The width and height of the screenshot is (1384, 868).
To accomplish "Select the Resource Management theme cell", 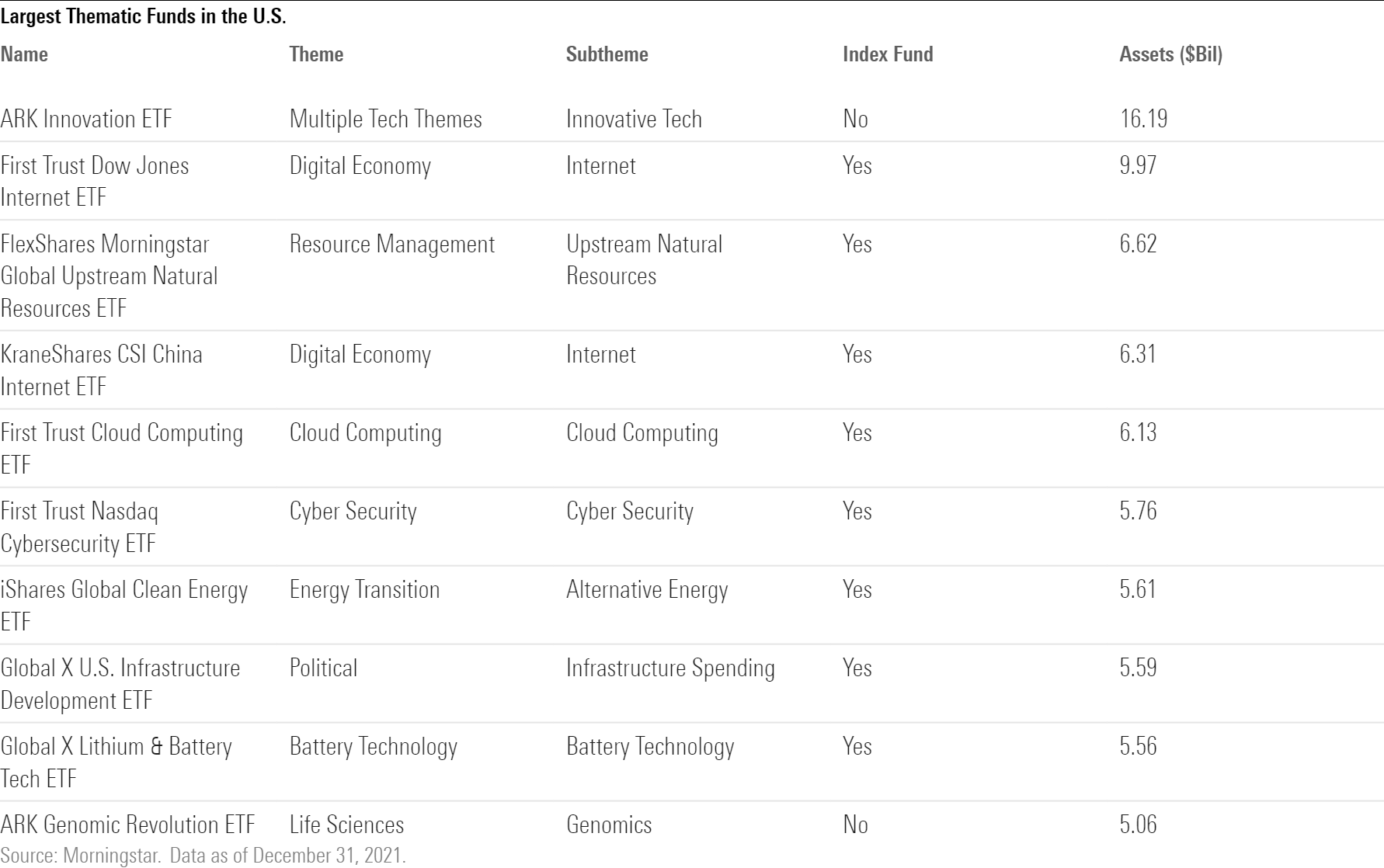I will click(391, 245).
